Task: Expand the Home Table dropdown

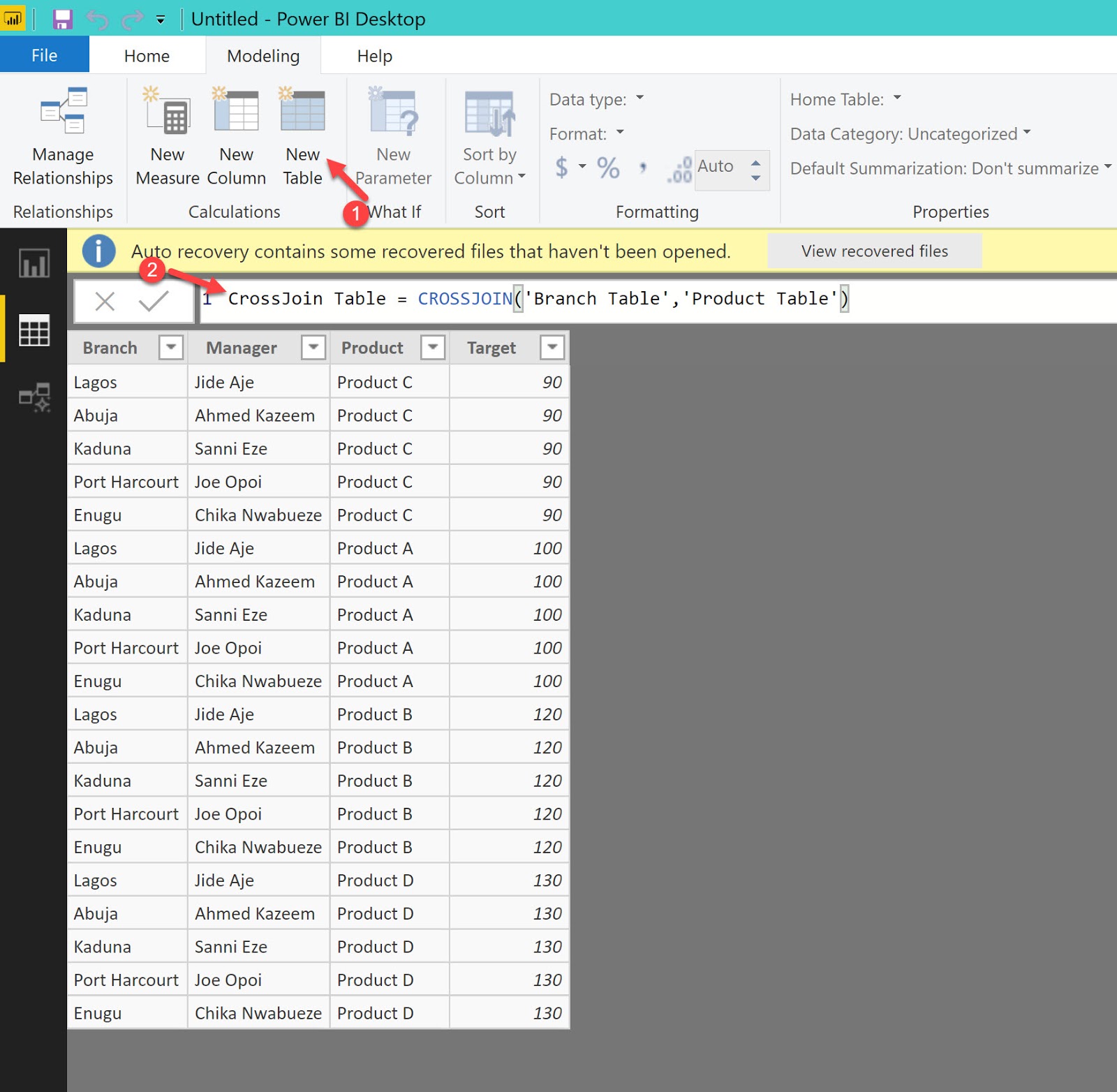Action: click(x=897, y=98)
